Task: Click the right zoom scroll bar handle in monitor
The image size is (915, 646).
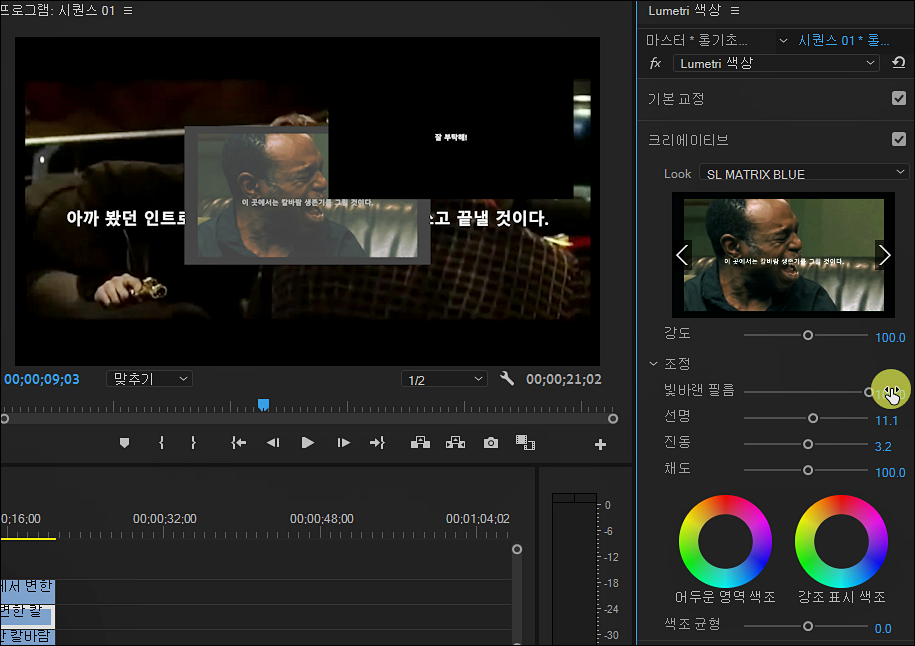Action: tap(613, 418)
